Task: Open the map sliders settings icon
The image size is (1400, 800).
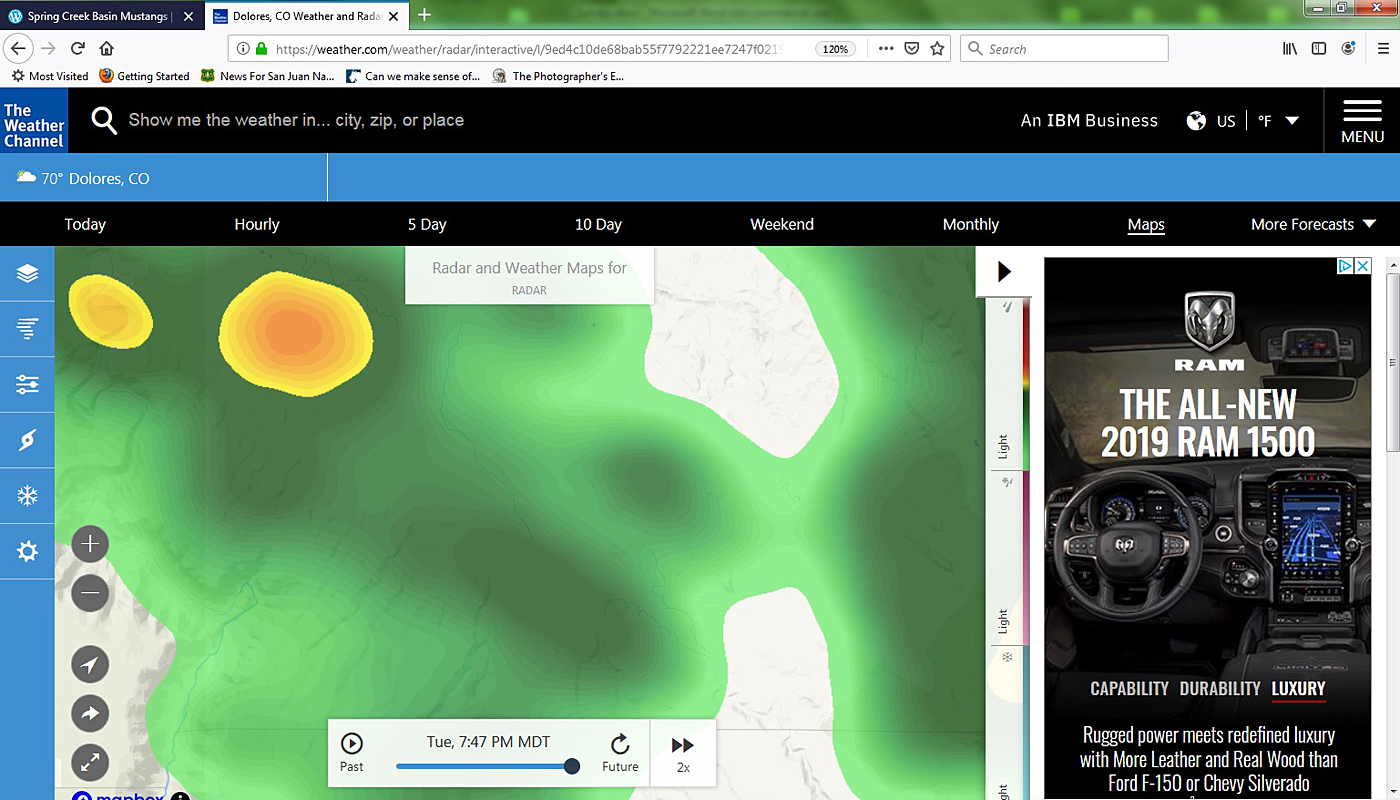Action: [x=27, y=385]
